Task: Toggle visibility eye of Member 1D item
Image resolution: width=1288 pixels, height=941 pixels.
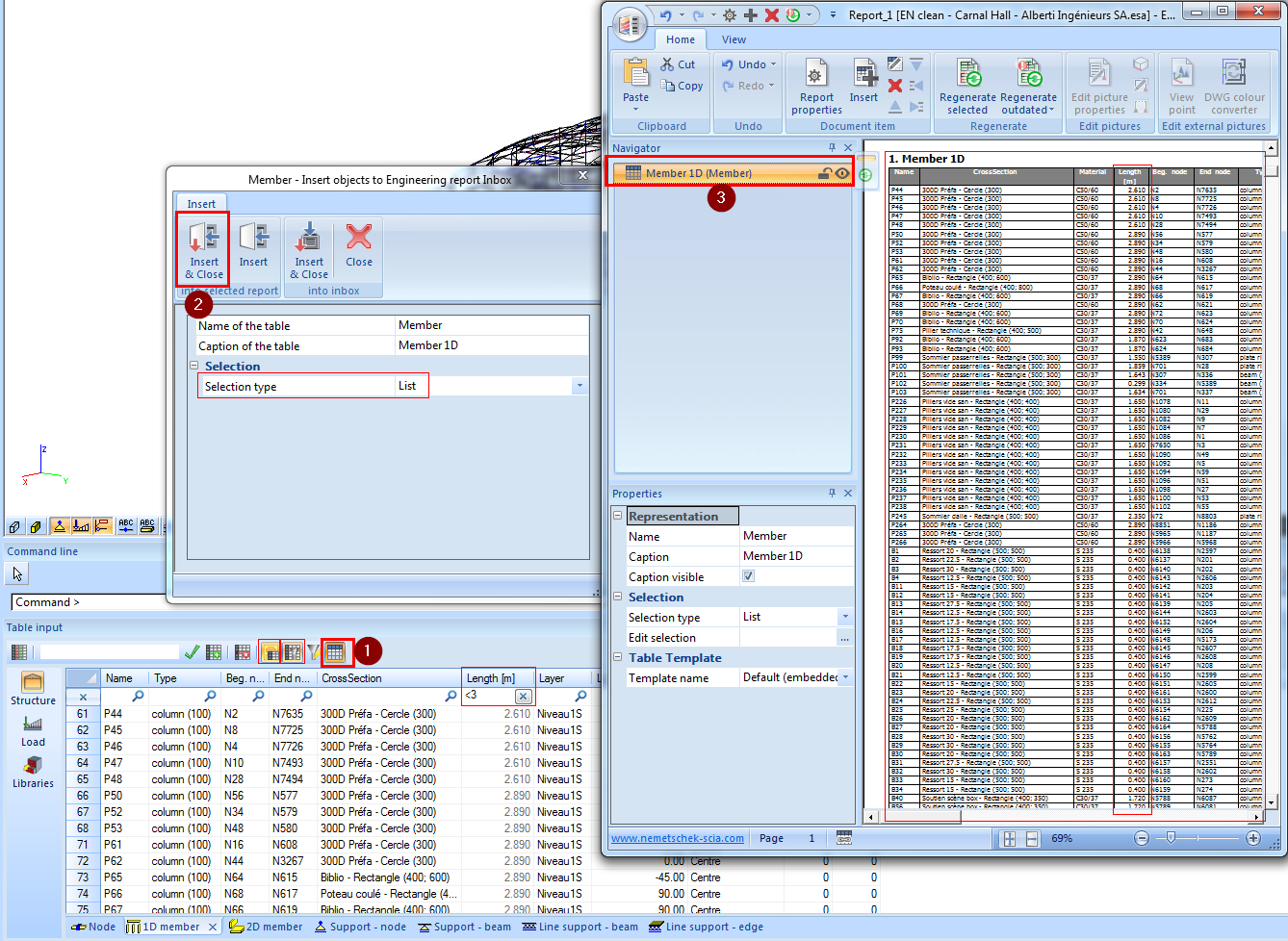Action: click(x=842, y=173)
